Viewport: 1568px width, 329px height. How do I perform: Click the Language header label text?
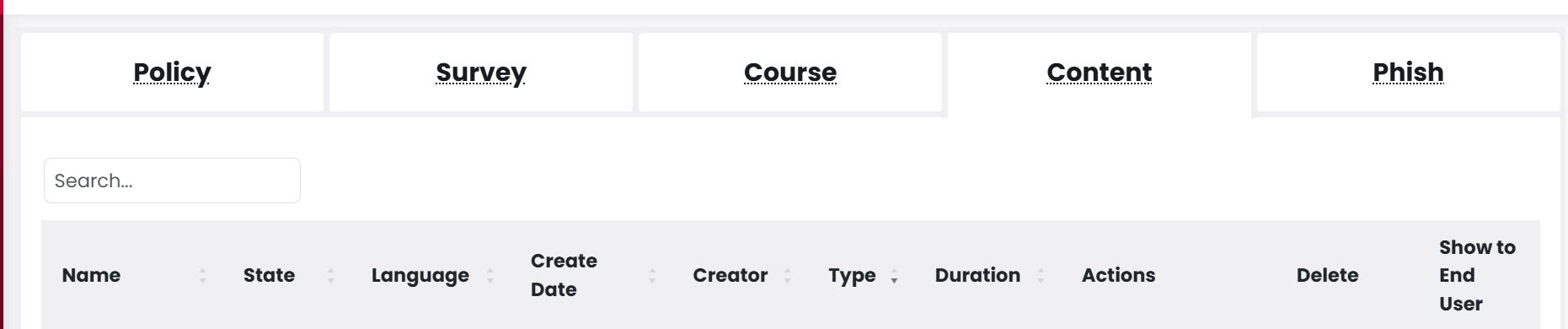(x=420, y=276)
